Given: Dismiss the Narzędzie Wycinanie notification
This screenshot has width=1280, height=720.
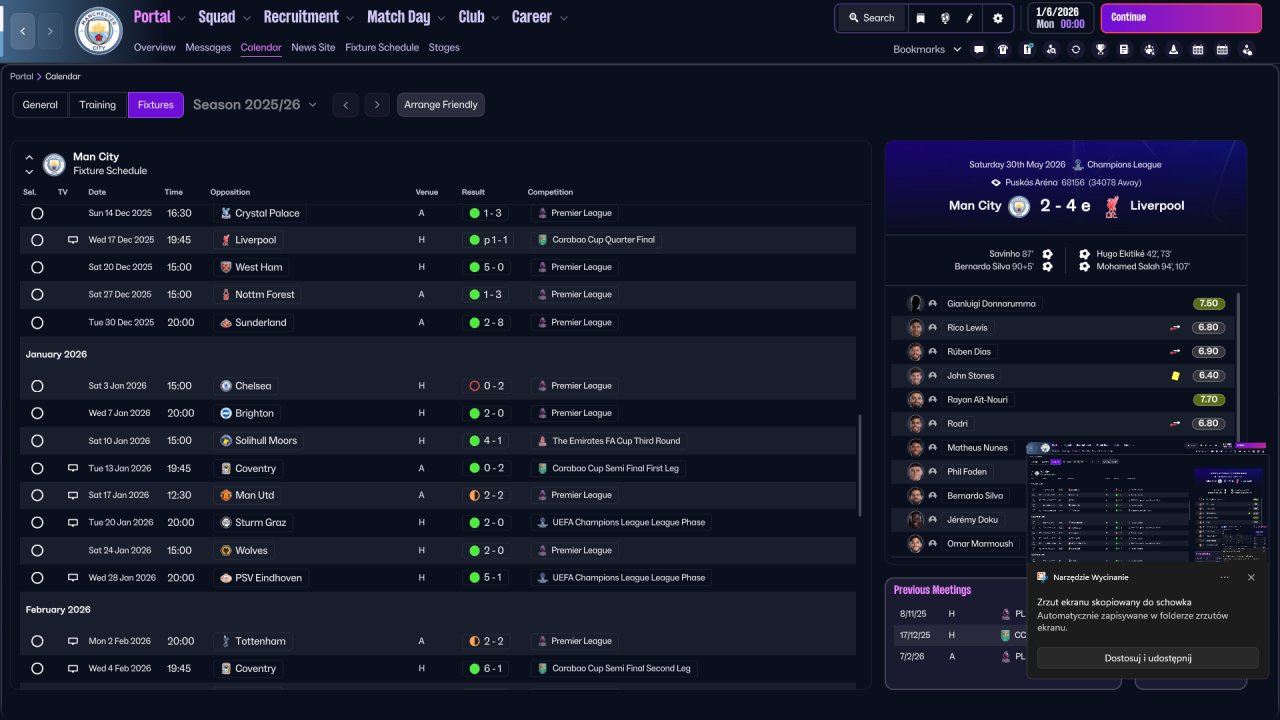Looking at the screenshot, I should tap(1251, 577).
